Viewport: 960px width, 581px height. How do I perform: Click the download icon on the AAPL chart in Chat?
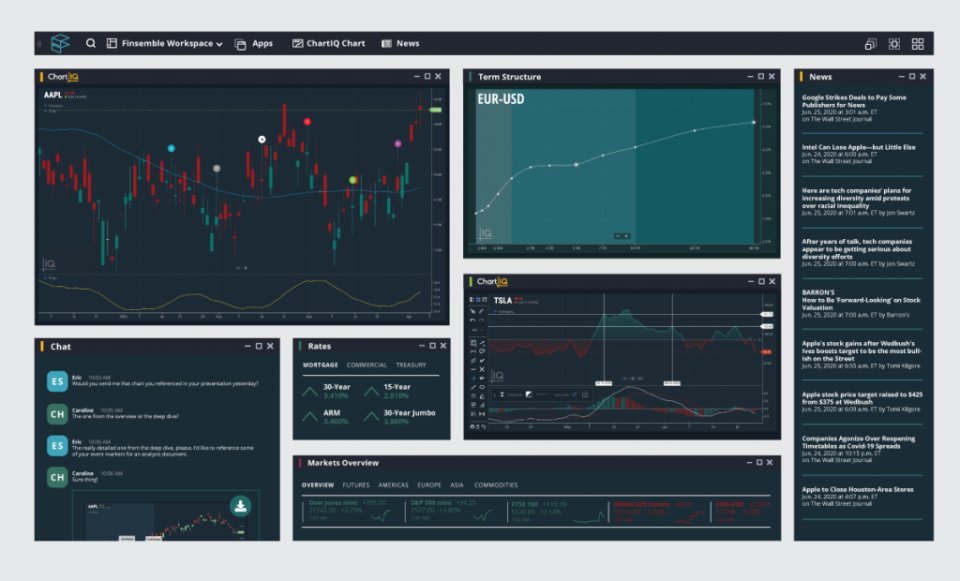click(241, 505)
